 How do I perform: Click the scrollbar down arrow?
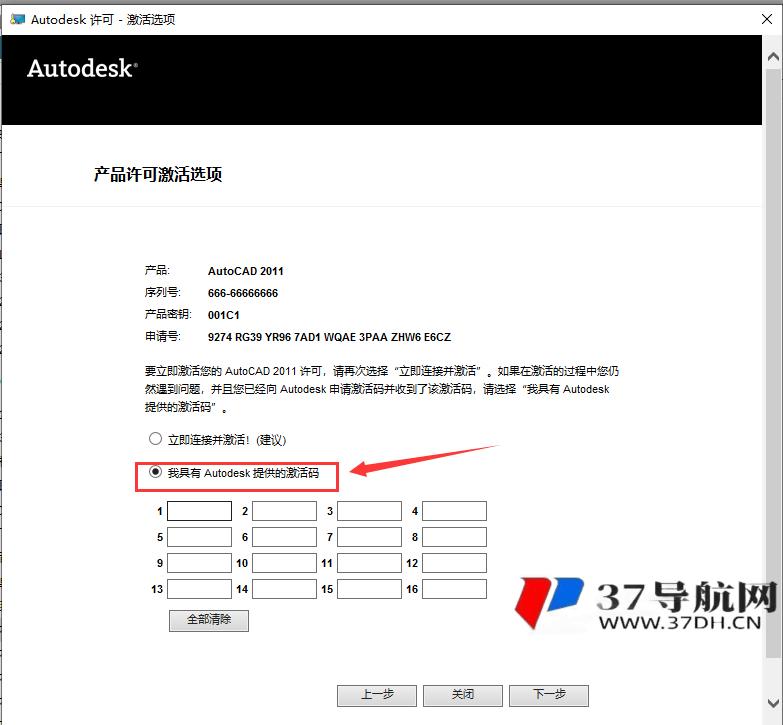(x=773, y=702)
